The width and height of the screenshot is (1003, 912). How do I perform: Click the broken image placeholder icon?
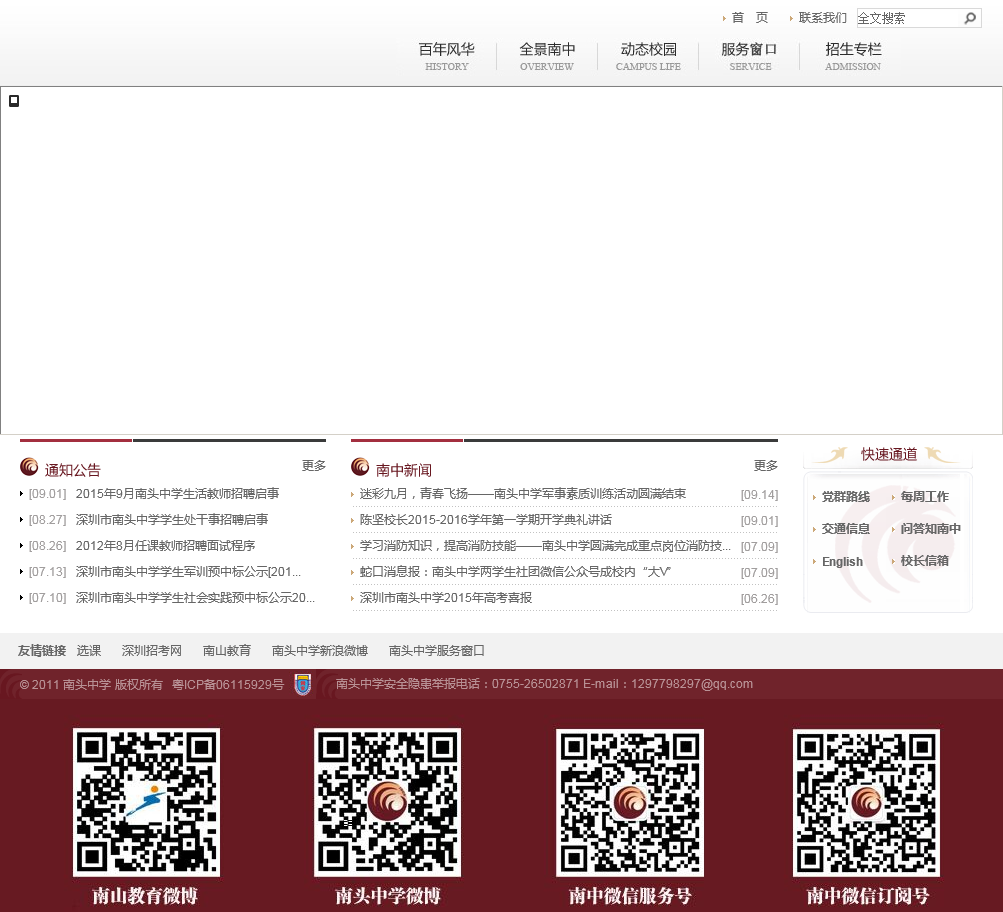click(14, 101)
